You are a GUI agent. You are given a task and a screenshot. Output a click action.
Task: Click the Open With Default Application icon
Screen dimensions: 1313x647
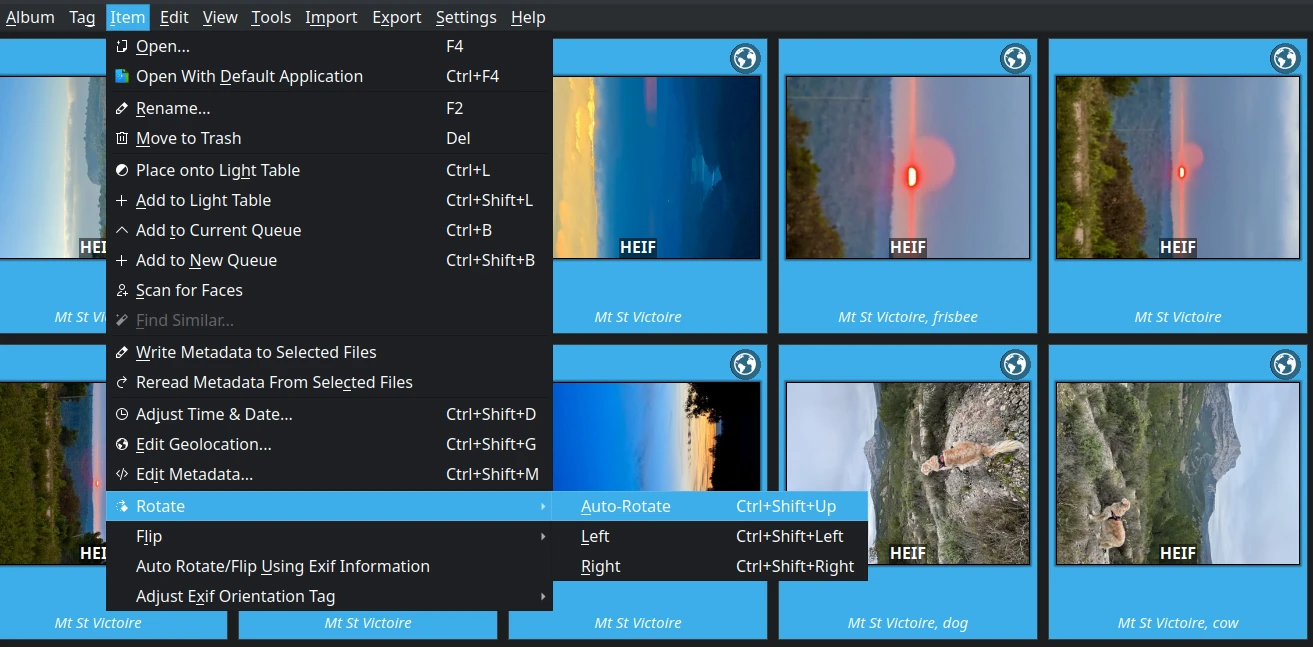point(121,76)
